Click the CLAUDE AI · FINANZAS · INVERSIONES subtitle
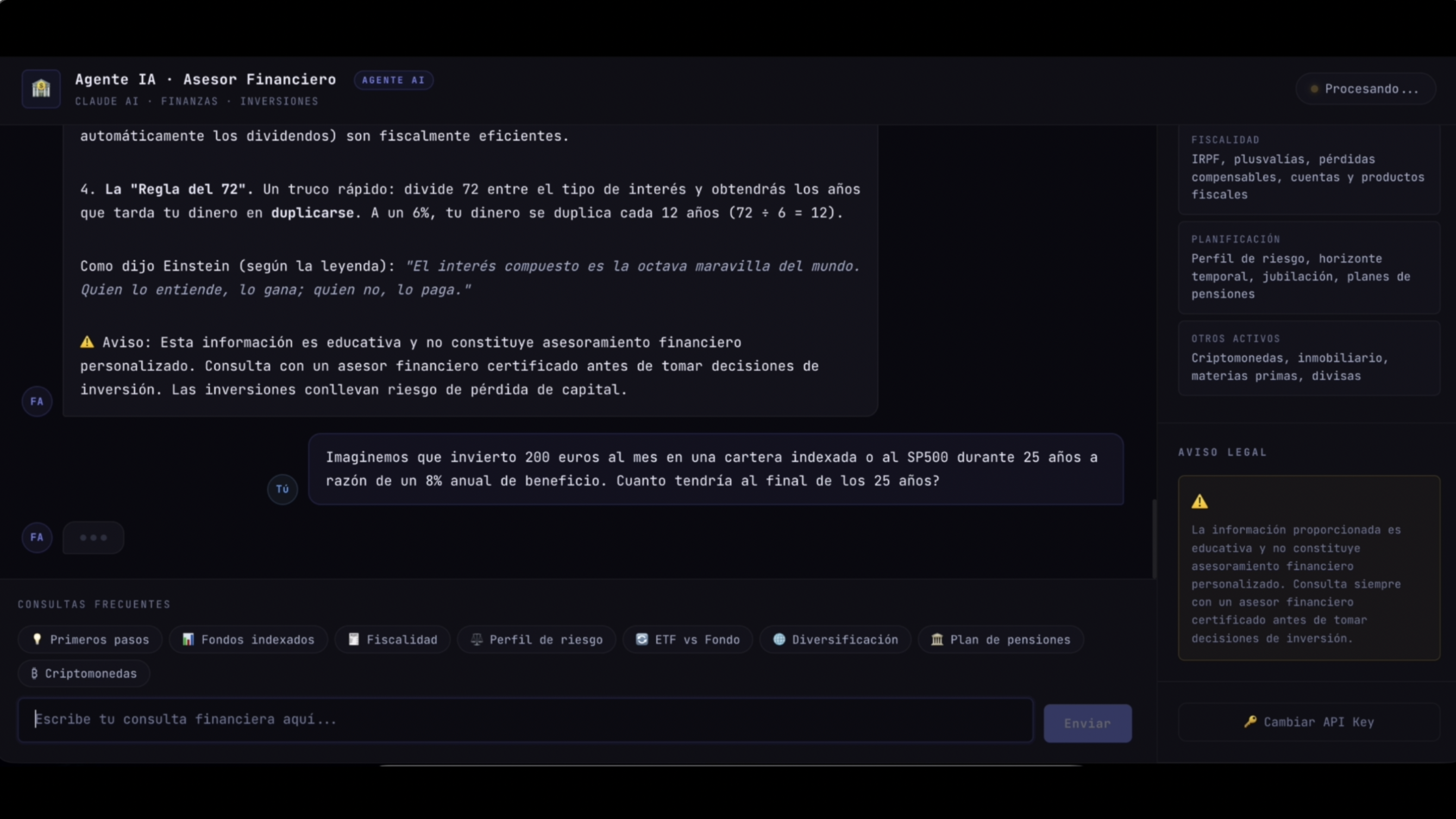Screen dimensions: 1456x819 click(197, 101)
